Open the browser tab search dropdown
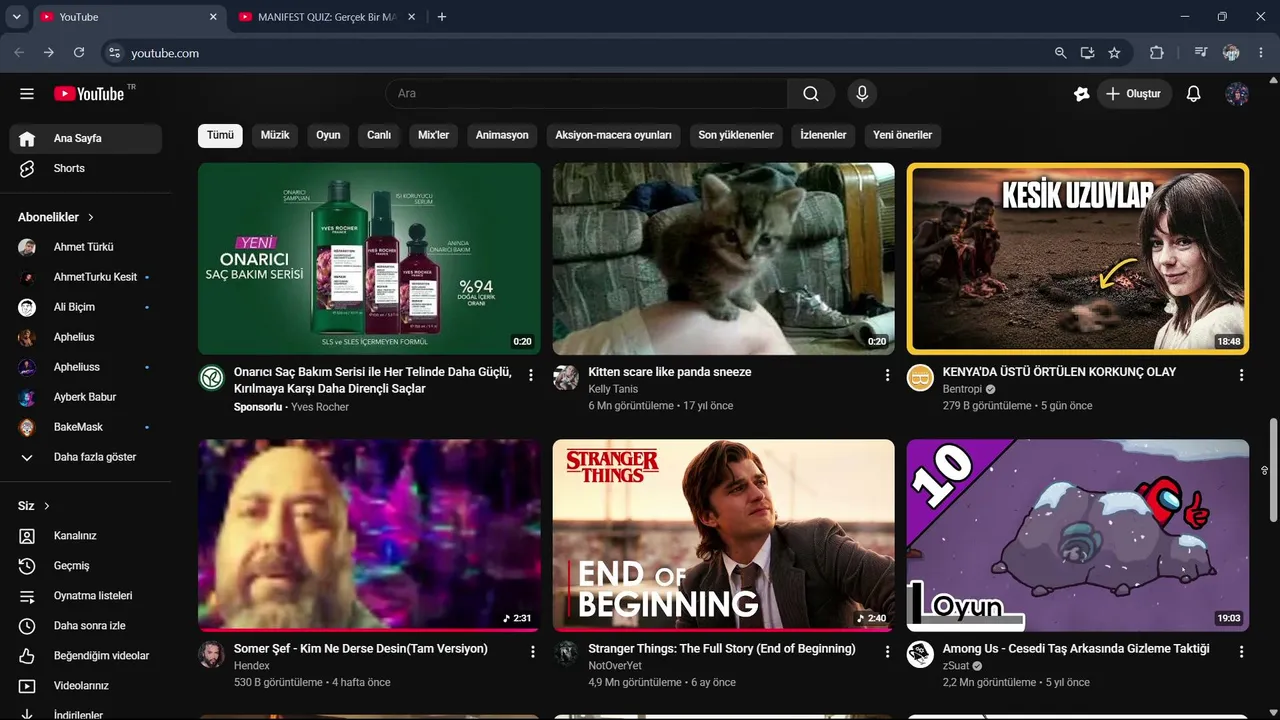This screenshot has height=720, width=1280. [x=16, y=17]
